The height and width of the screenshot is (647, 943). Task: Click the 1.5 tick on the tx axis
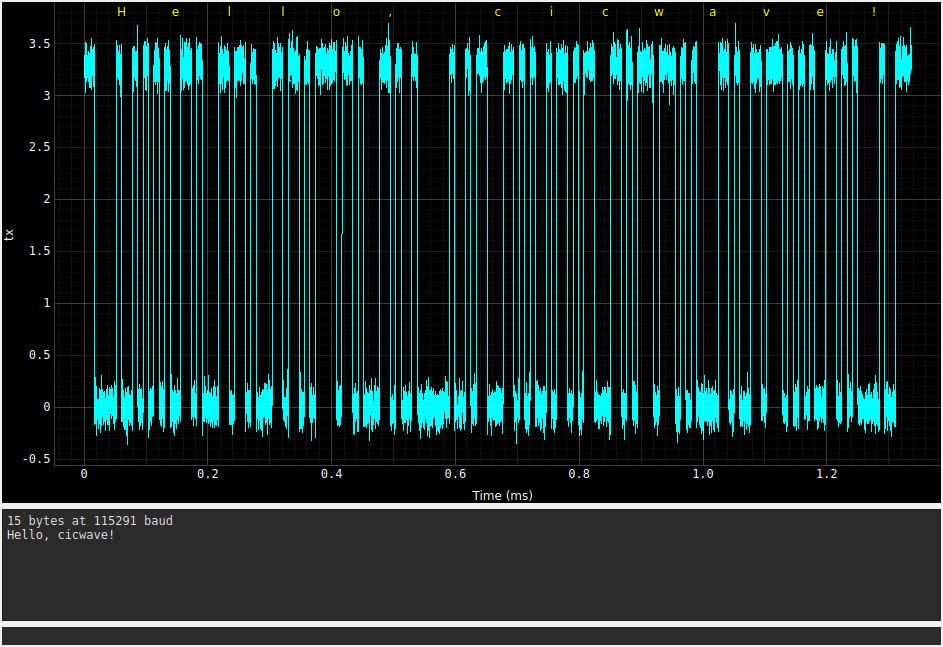click(x=40, y=251)
